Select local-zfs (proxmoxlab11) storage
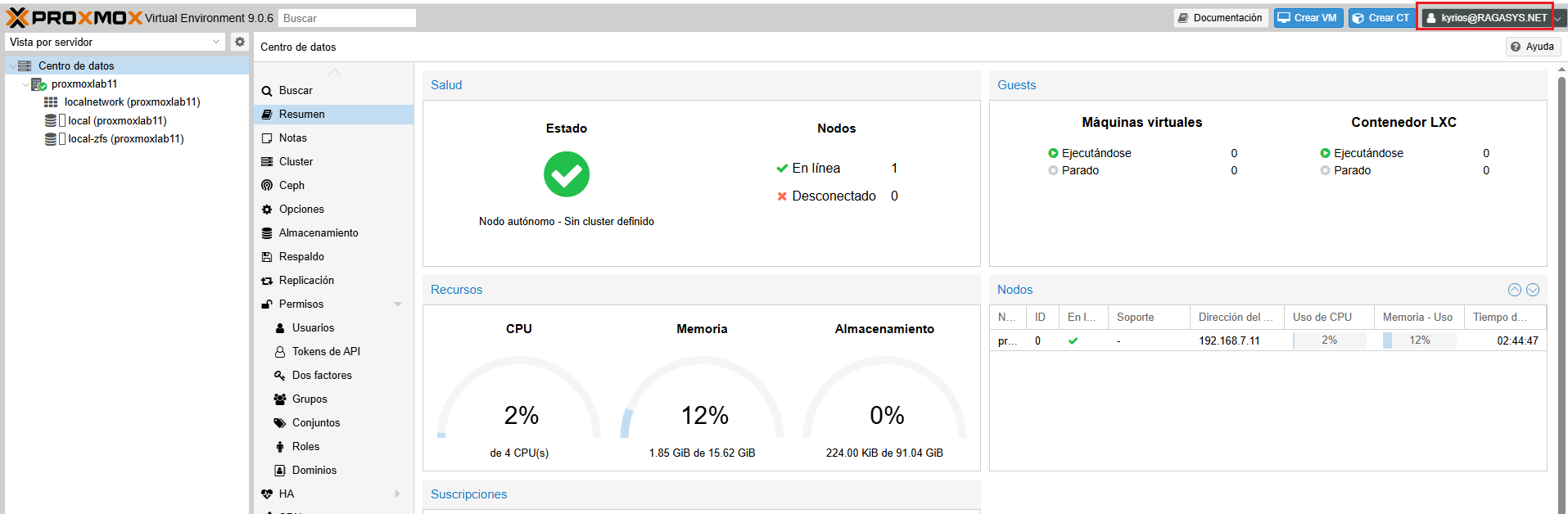The image size is (1568, 514). point(126,139)
